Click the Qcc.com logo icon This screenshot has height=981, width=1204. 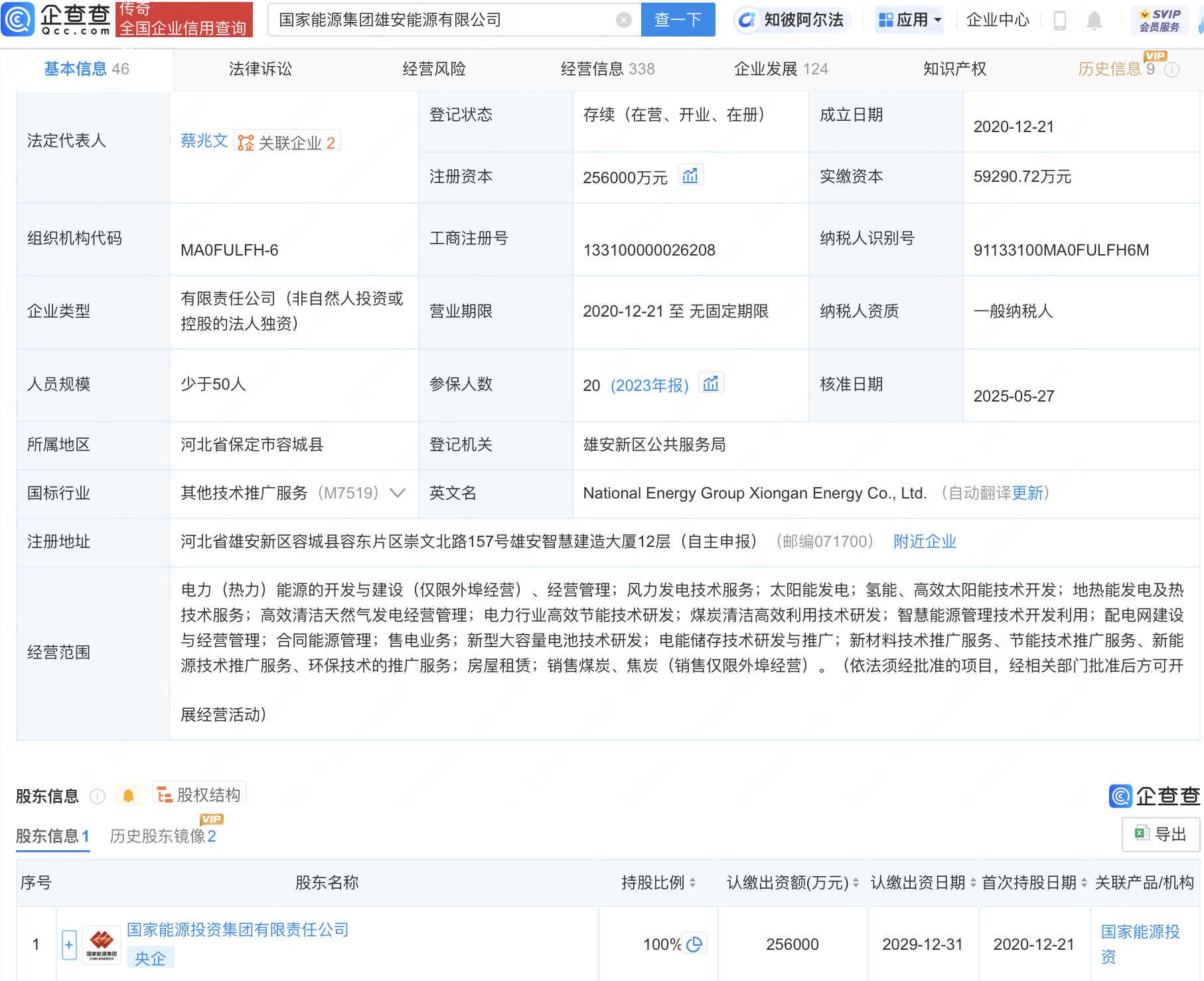17,19
